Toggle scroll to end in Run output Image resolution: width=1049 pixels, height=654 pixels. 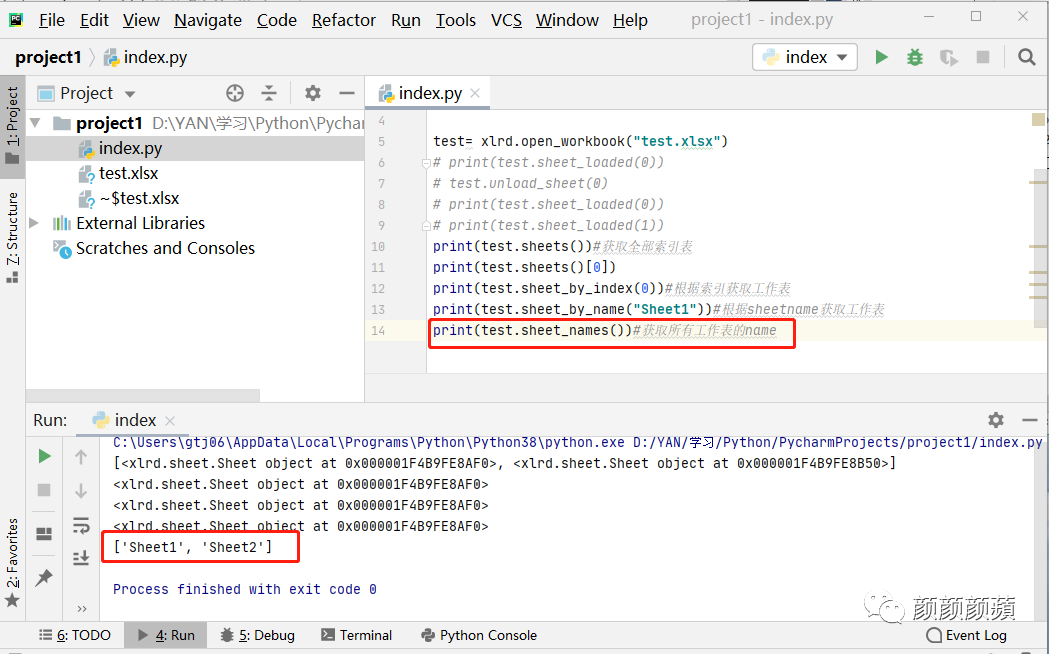[x=81, y=557]
